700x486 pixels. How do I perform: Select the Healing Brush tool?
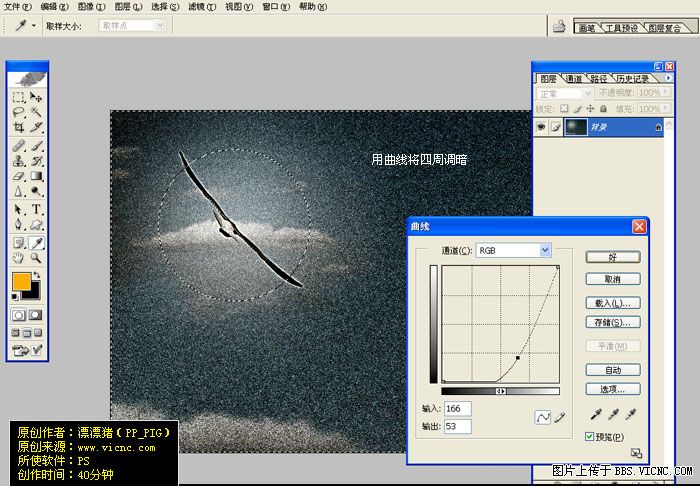[18, 145]
